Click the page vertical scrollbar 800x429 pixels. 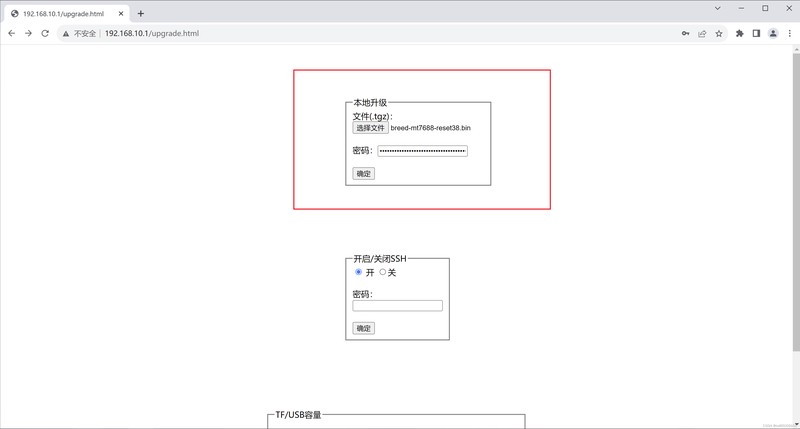point(796,201)
